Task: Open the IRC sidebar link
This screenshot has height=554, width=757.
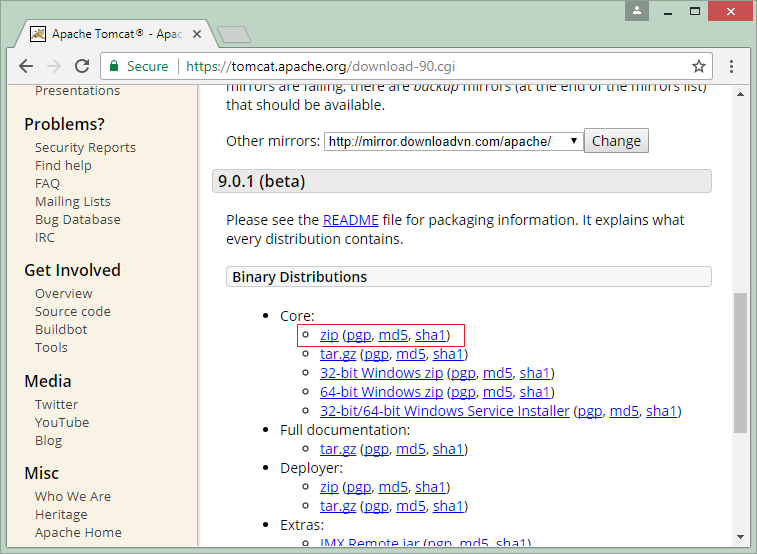Action: [44, 237]
